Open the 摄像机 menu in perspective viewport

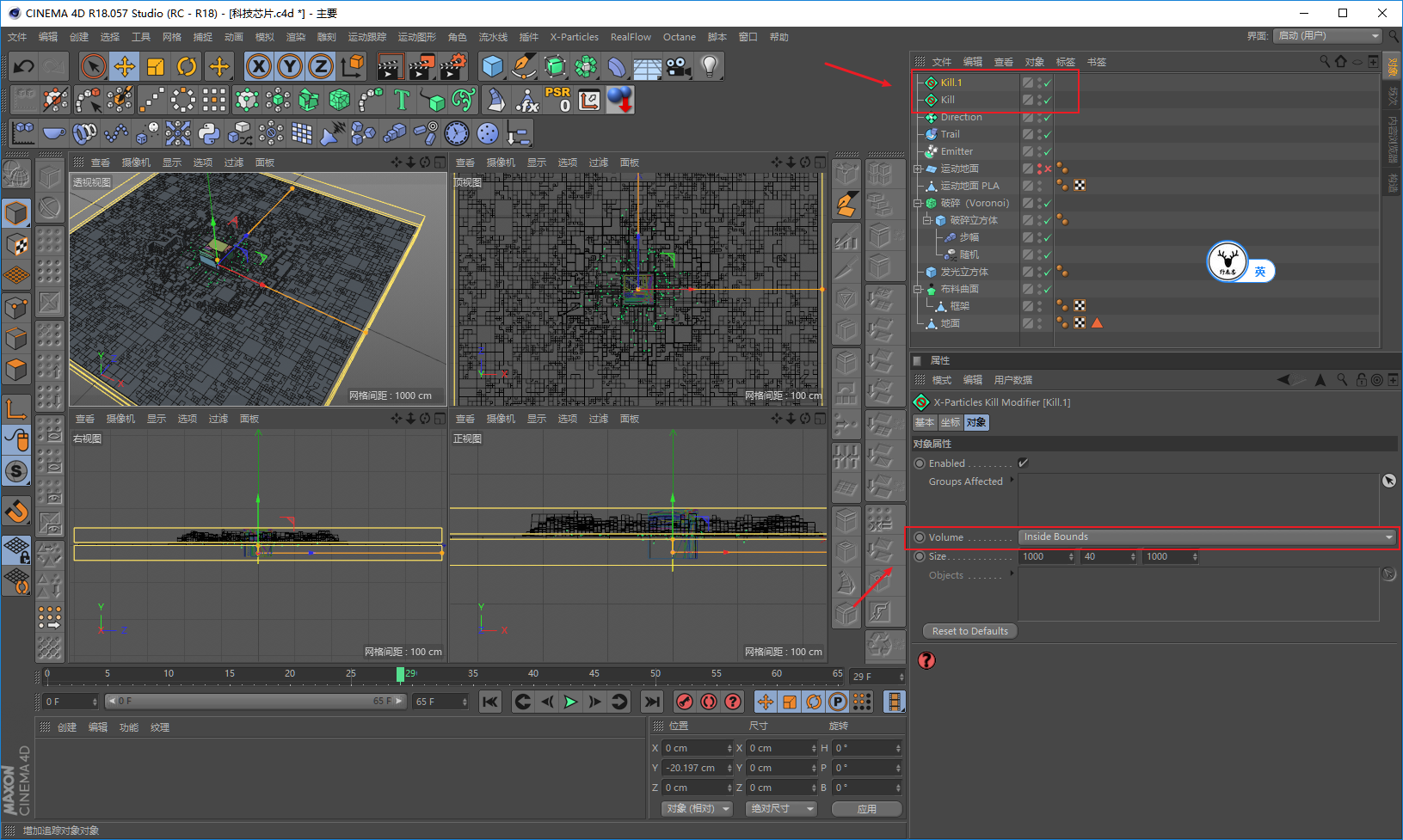[136, 162]
